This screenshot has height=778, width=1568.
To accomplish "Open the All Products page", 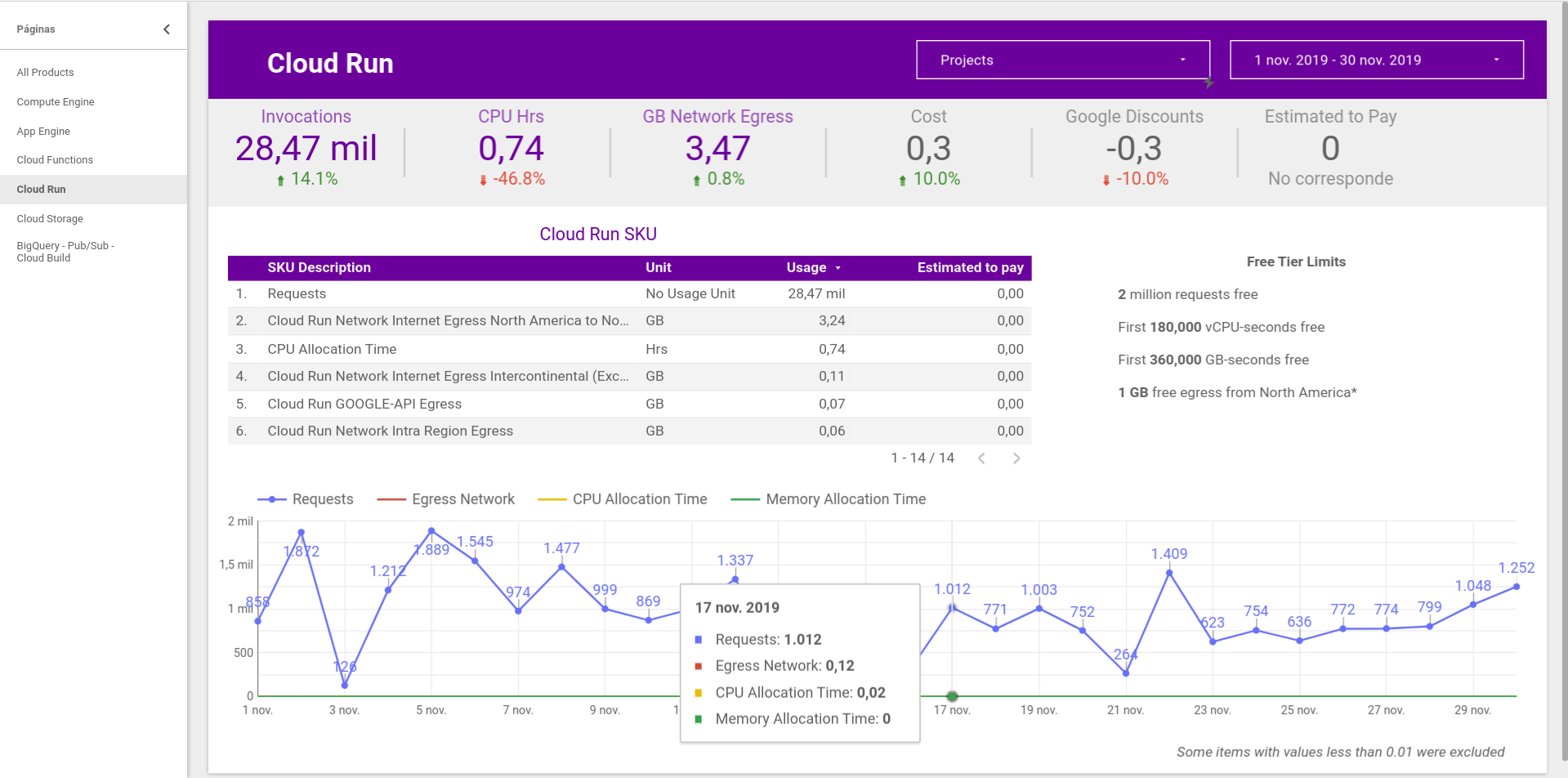I will pyautogui.click(x=46, y=73).
